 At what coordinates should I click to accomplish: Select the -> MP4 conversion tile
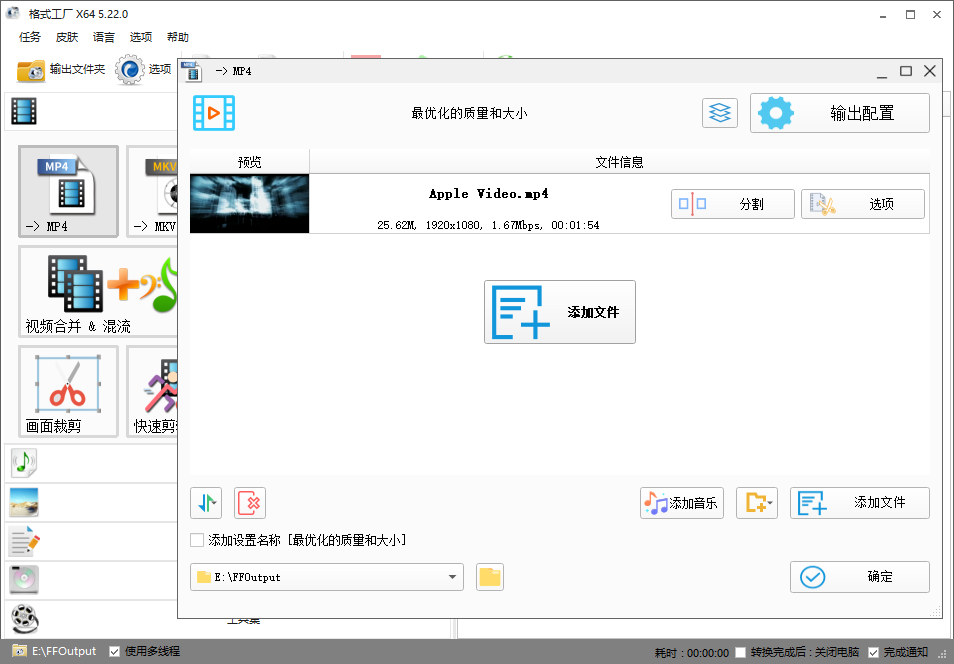click(68, 191)
